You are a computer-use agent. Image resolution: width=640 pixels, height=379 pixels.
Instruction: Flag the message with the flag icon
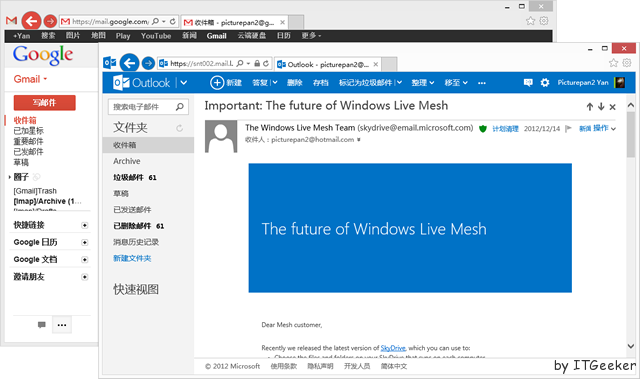click(x=568, y=129)
